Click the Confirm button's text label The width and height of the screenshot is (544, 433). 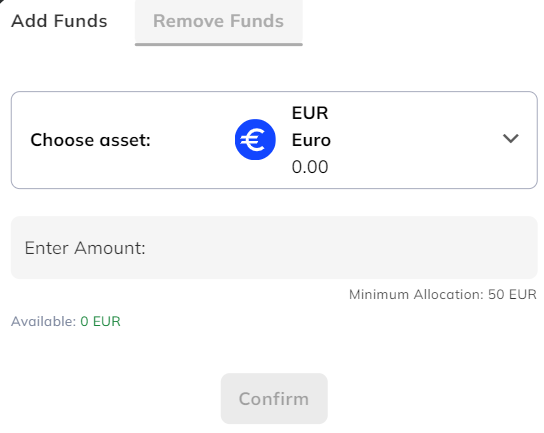tap(274, 399)
